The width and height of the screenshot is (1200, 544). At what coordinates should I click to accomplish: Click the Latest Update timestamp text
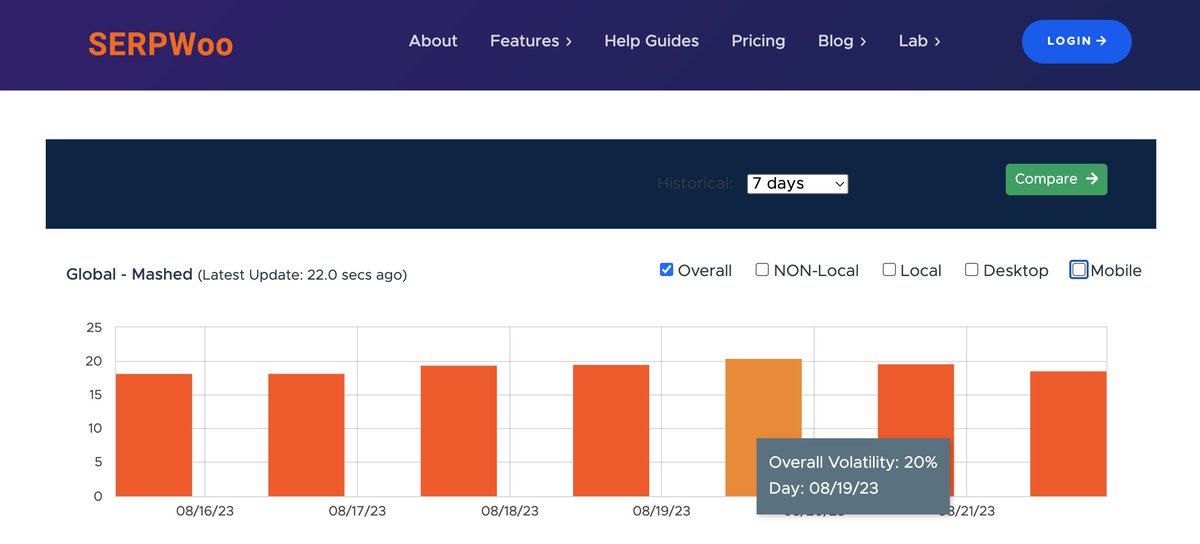302,275
